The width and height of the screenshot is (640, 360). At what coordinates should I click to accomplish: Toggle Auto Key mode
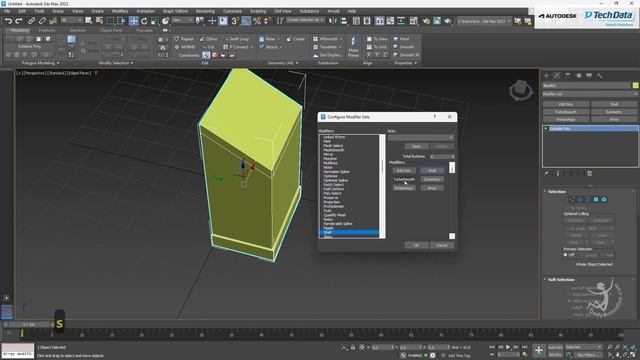point(555,347)
